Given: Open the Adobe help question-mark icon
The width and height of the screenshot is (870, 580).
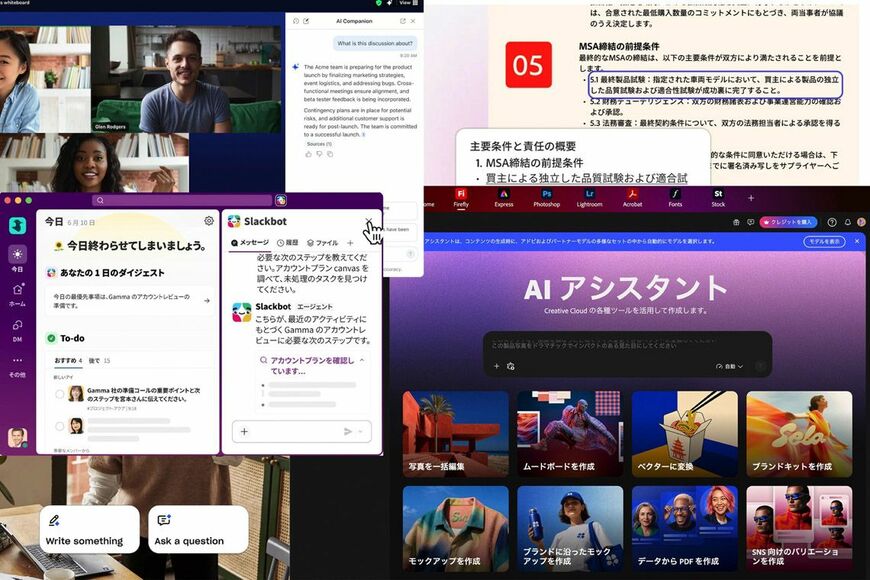Looking at the screenshot, I should (x=832, y=222).
